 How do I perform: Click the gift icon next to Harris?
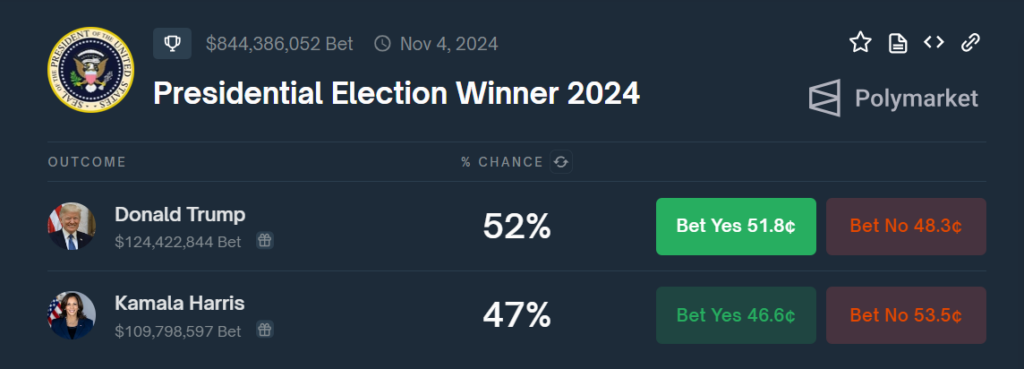pyautogui.click(x=264, y=330)
